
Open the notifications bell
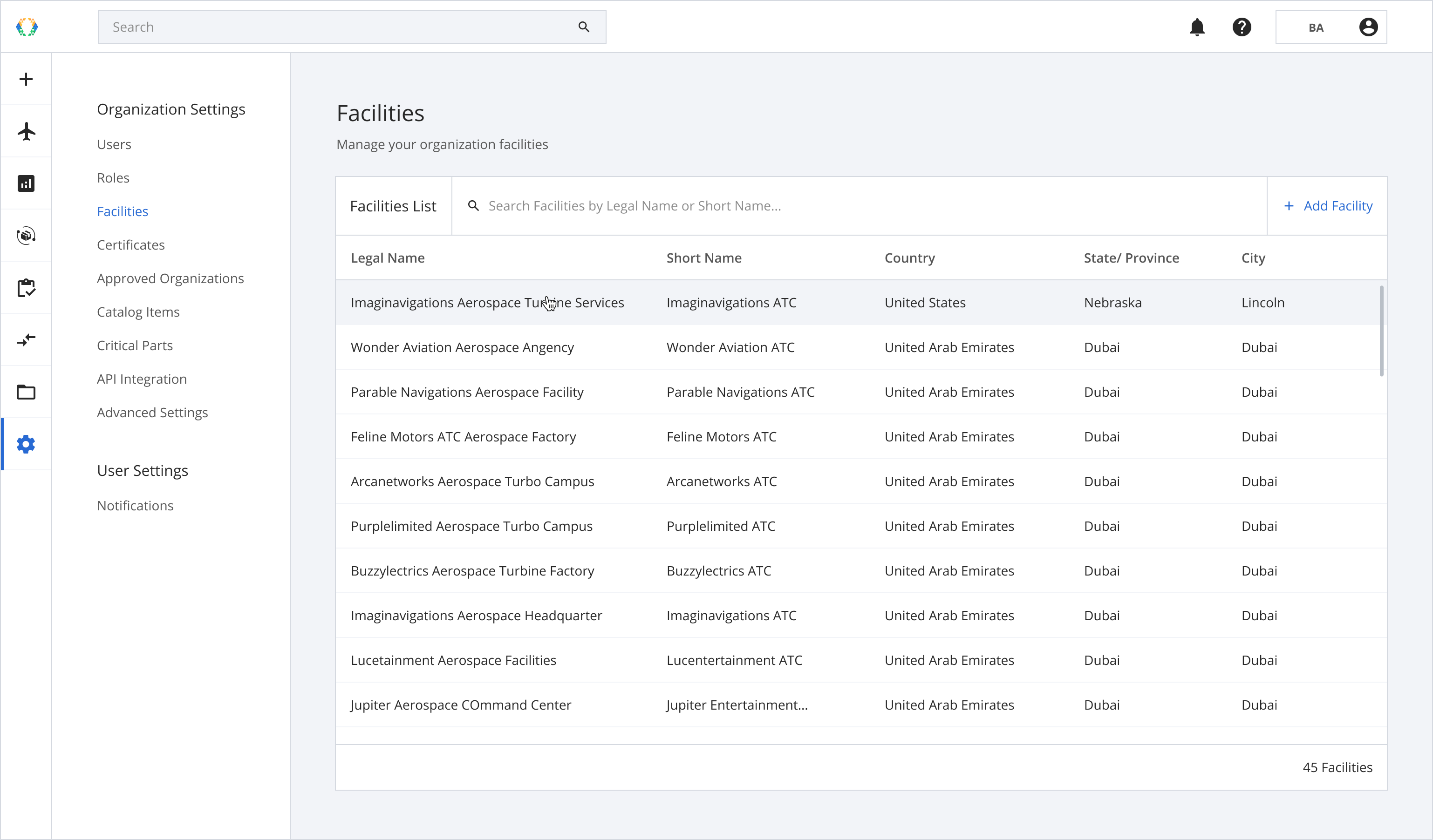point(1197,27)
